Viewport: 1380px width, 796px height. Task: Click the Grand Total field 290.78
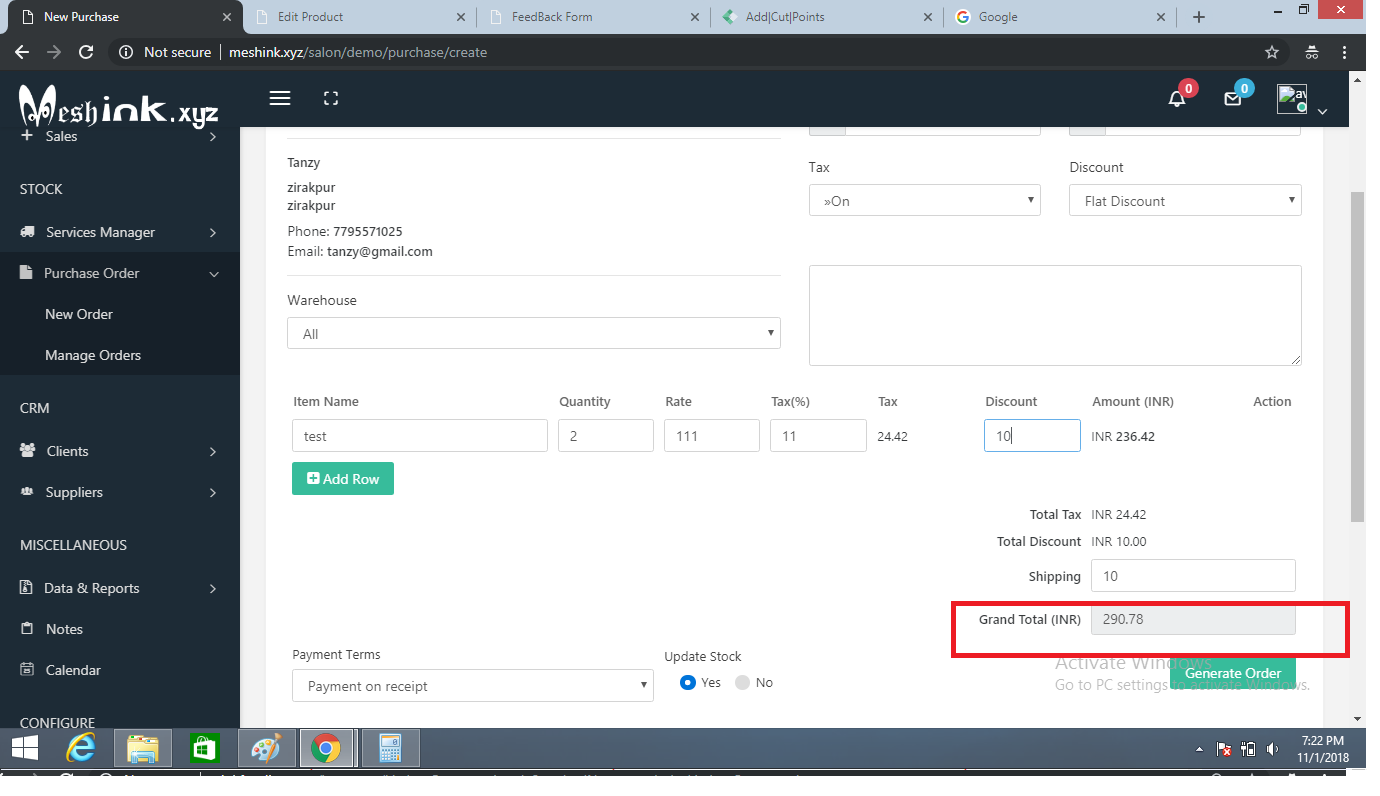pos(1193,619)
